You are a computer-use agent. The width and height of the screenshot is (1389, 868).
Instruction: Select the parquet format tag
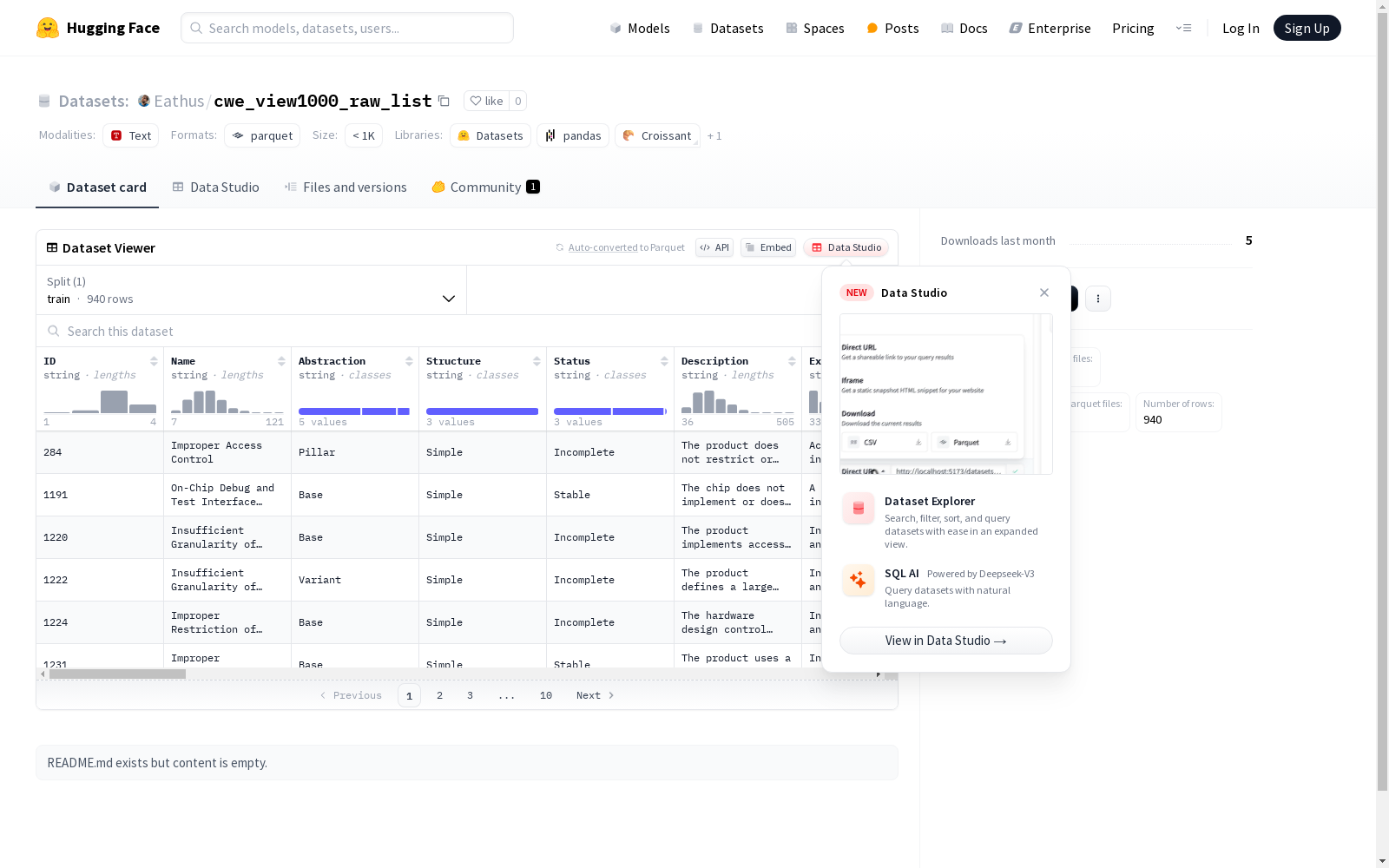[x=262, y=135]
